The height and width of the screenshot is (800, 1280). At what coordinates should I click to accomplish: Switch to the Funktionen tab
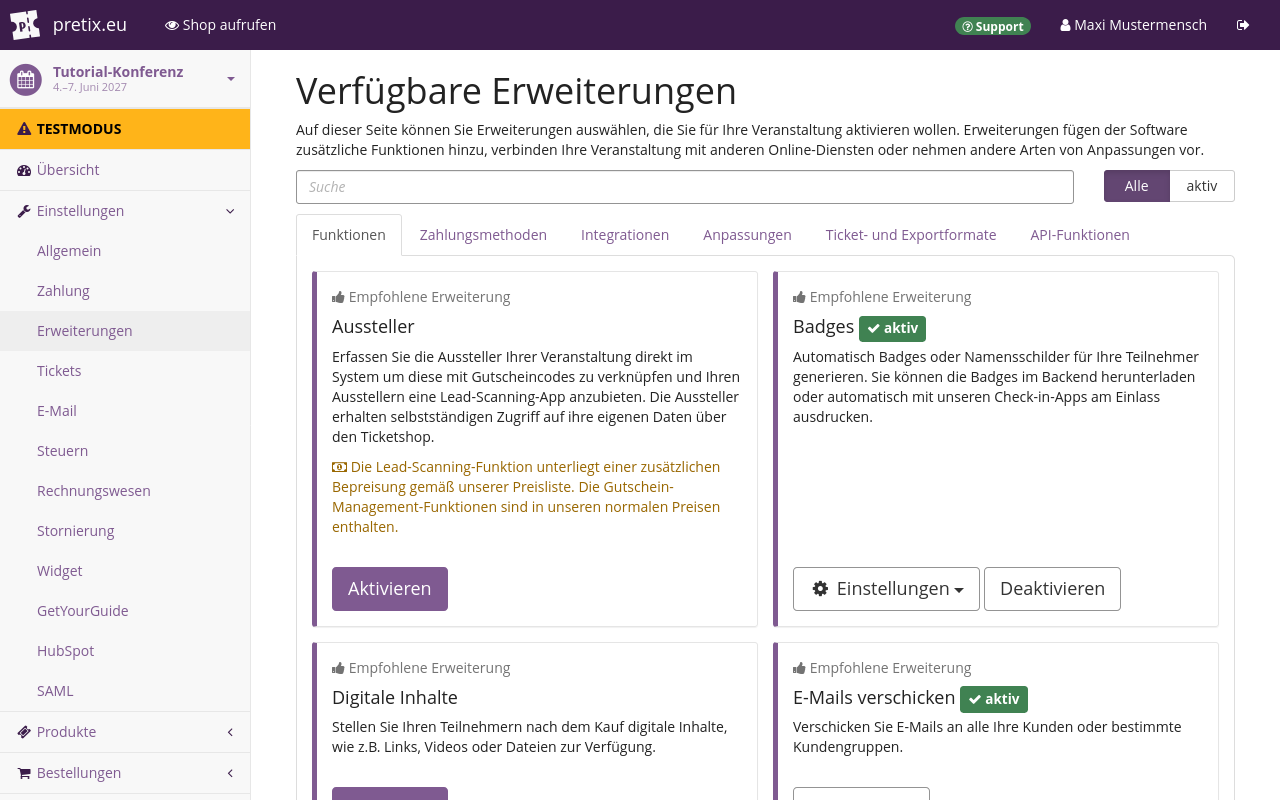coord(349,235)
